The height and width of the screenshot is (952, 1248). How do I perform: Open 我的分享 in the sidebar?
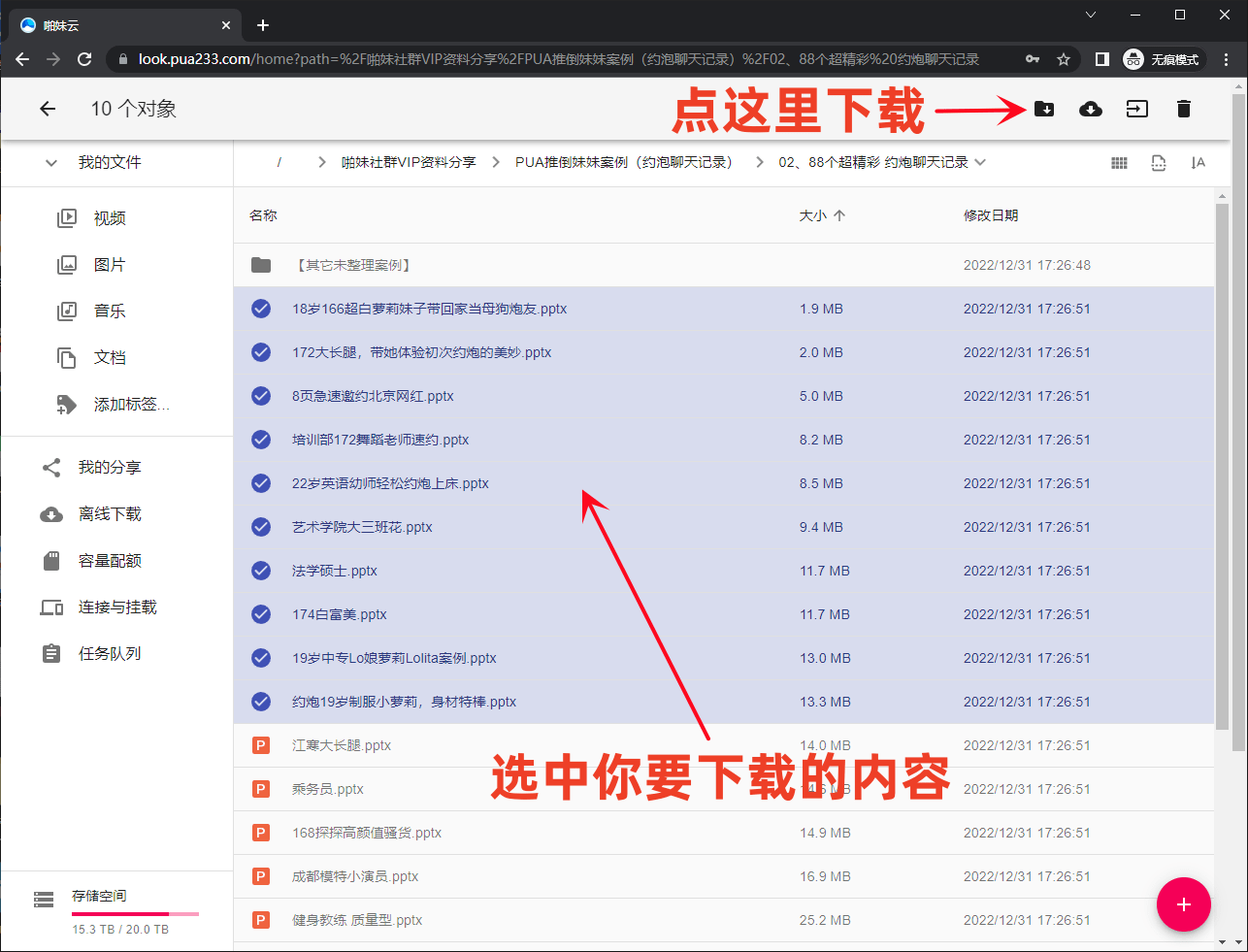pyautogui.click(x=110, y=468)
